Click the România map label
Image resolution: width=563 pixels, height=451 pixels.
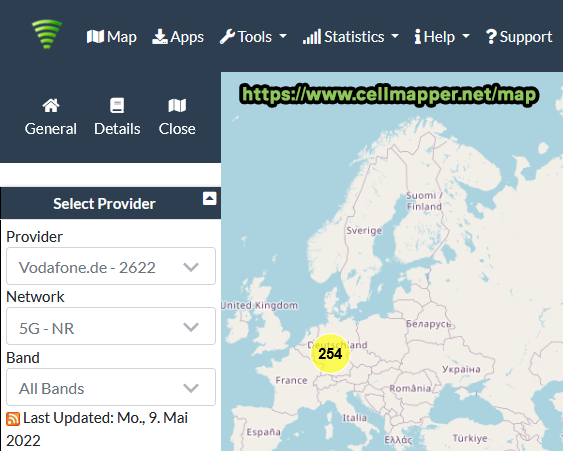point(410,388)
